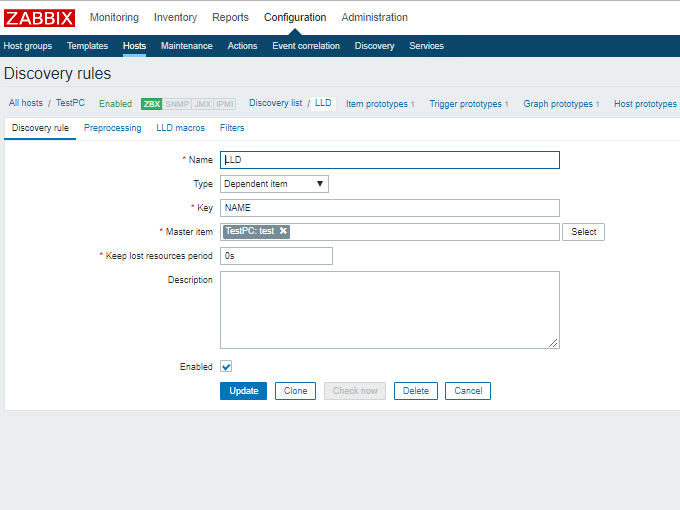Open Host prototypes link
This screenshot has width=680, height=510.
[645, 104]
